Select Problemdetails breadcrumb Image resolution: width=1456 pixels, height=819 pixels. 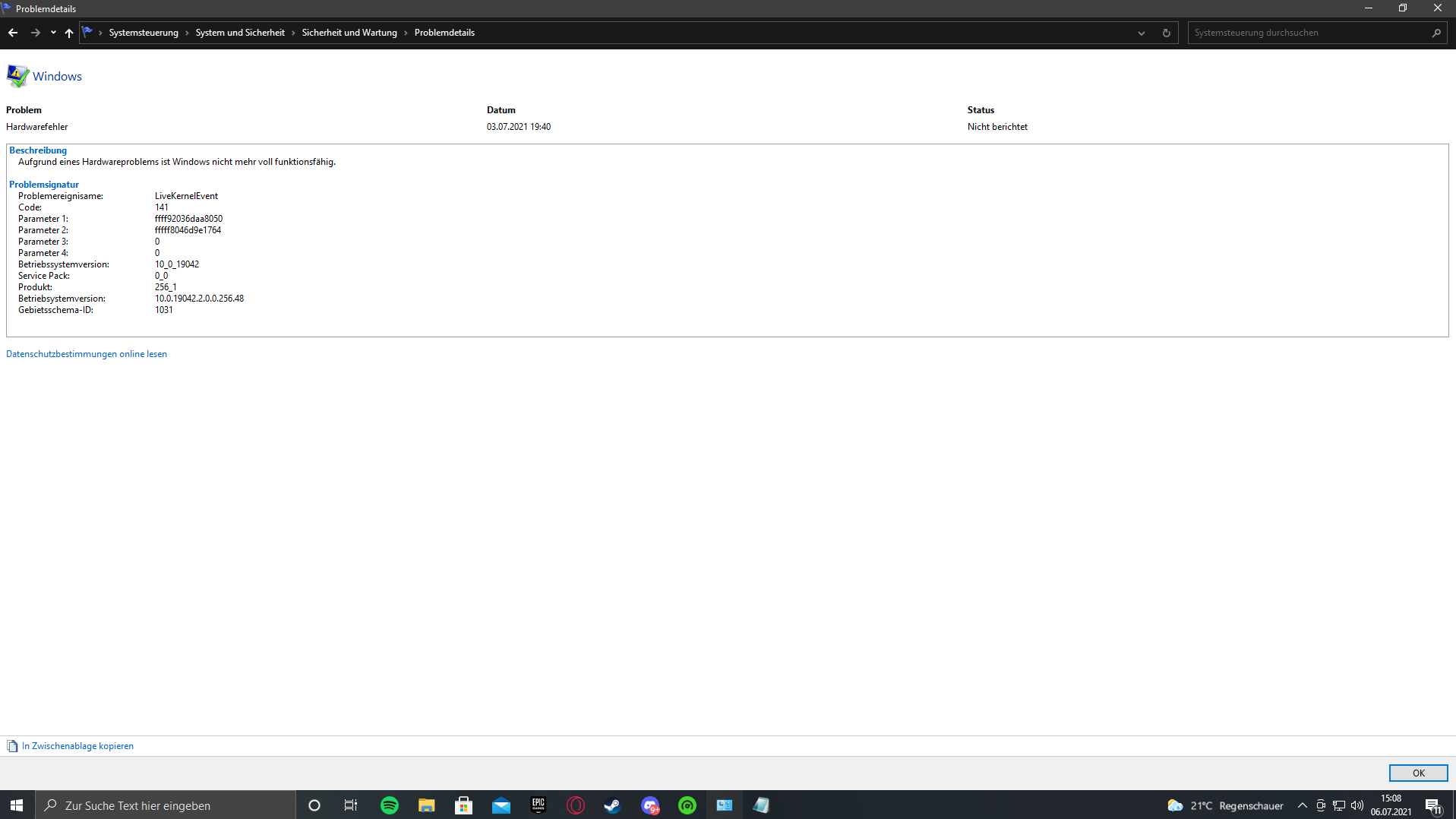[444, 33]
